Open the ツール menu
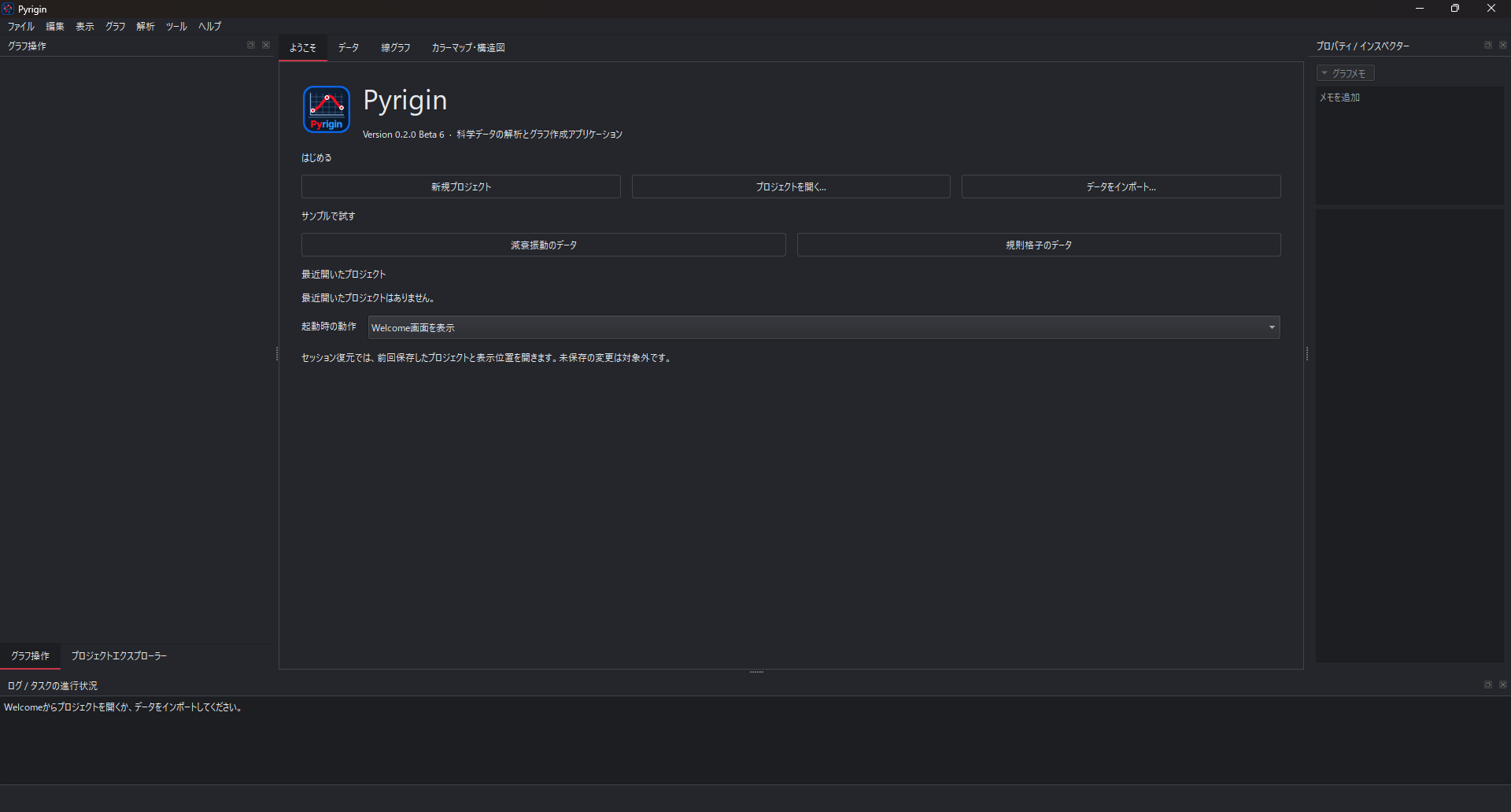 tap(176, 26)
